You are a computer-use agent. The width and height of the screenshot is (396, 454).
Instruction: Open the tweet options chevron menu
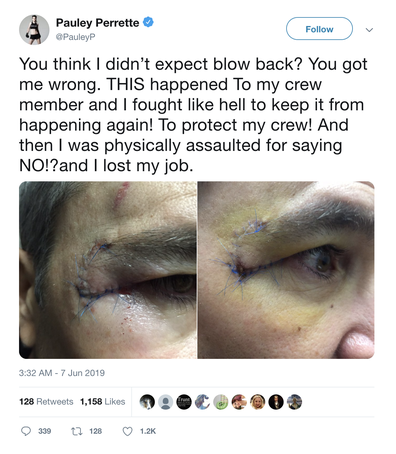click(369, 30)
